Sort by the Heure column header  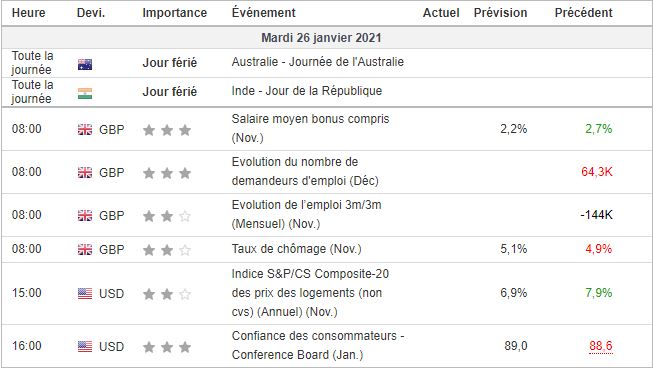(28, 13)
